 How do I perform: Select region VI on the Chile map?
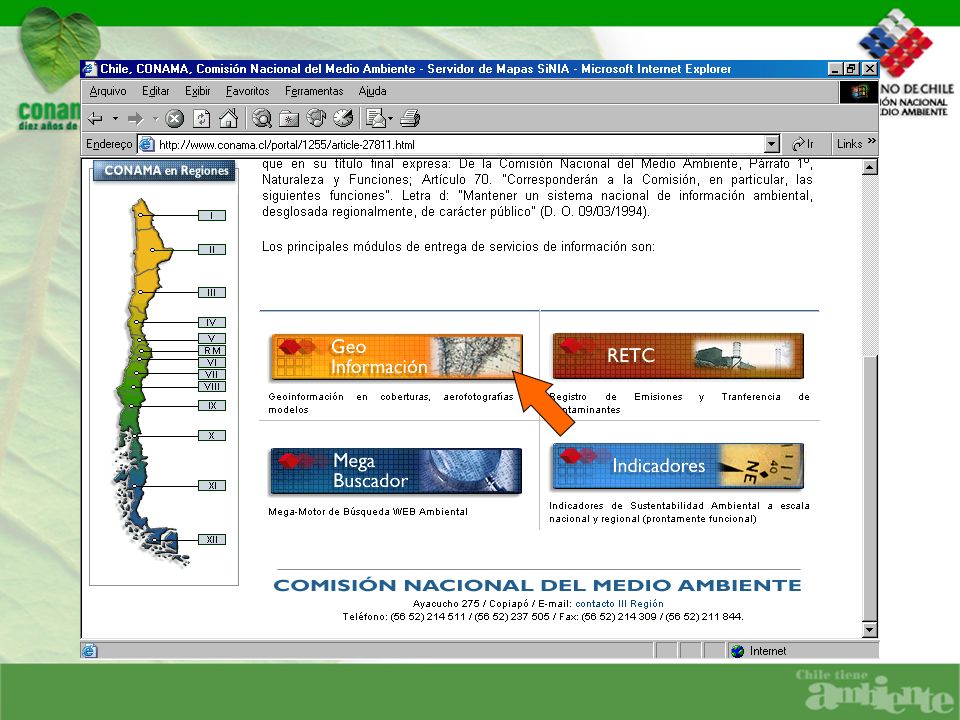pyautogui.click(x=212, y=362)
